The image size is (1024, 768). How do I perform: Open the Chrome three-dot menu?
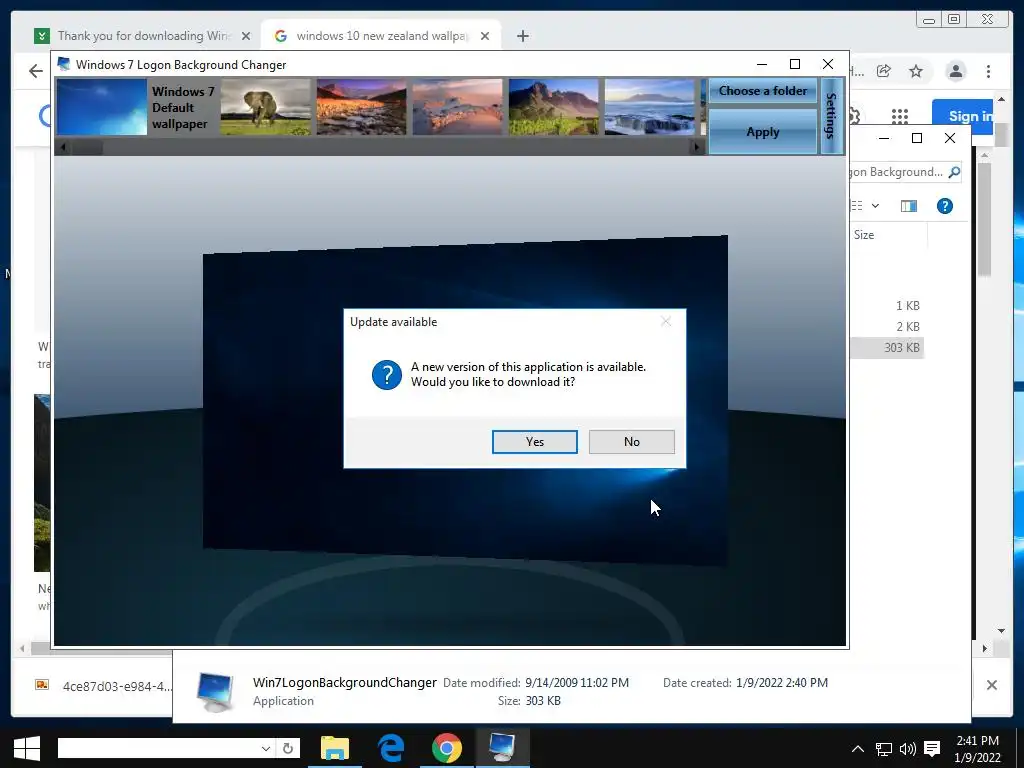click(988, 71)
